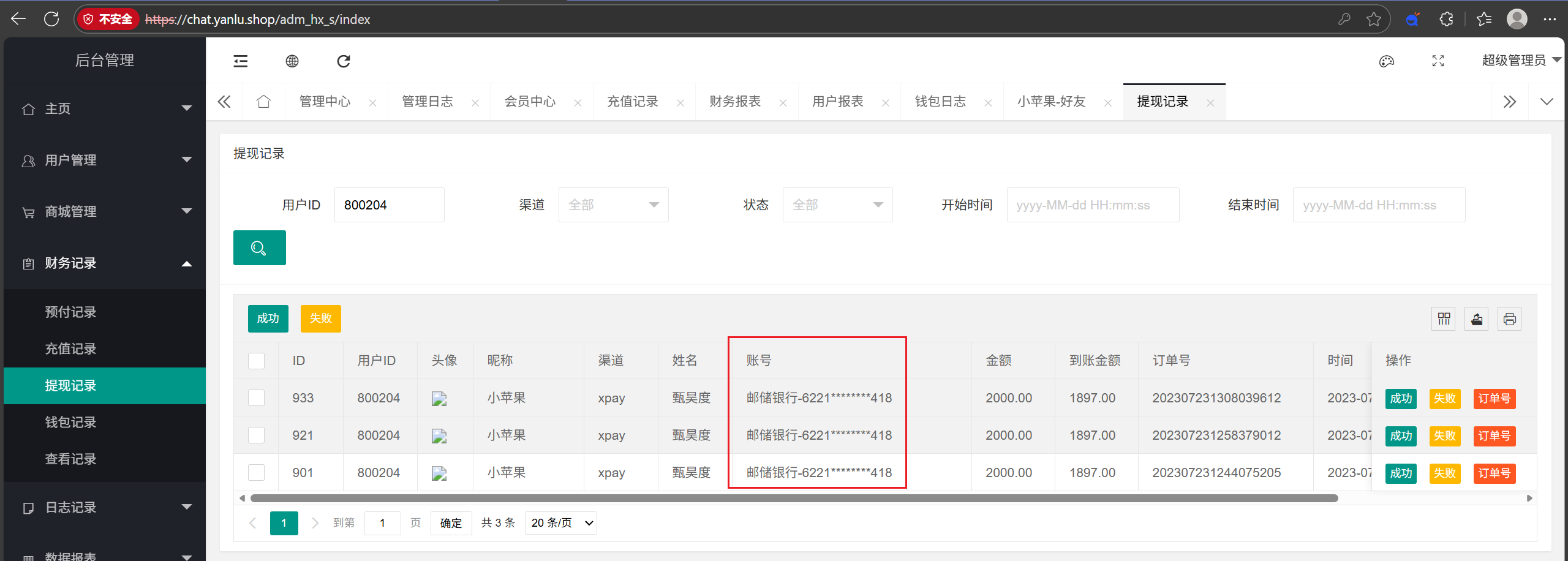Toggle the sidebar collapse menu icon
The image size is (1568, 561).
point(241,61)
